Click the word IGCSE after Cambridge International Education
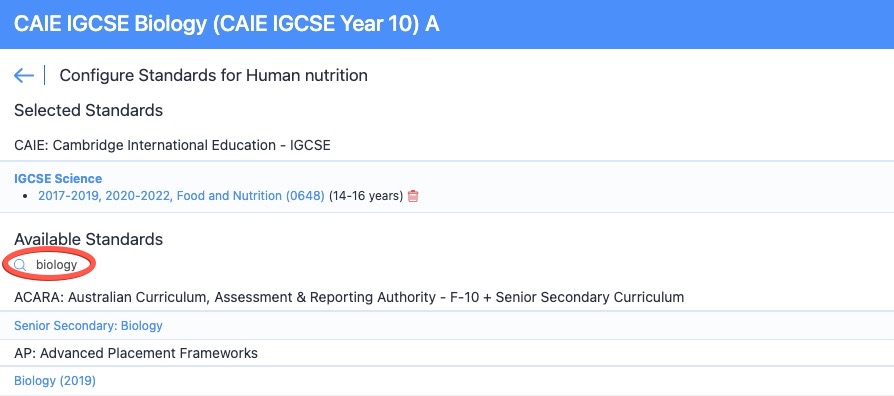This screenshot has height=396, width=894. pos(310,145)
